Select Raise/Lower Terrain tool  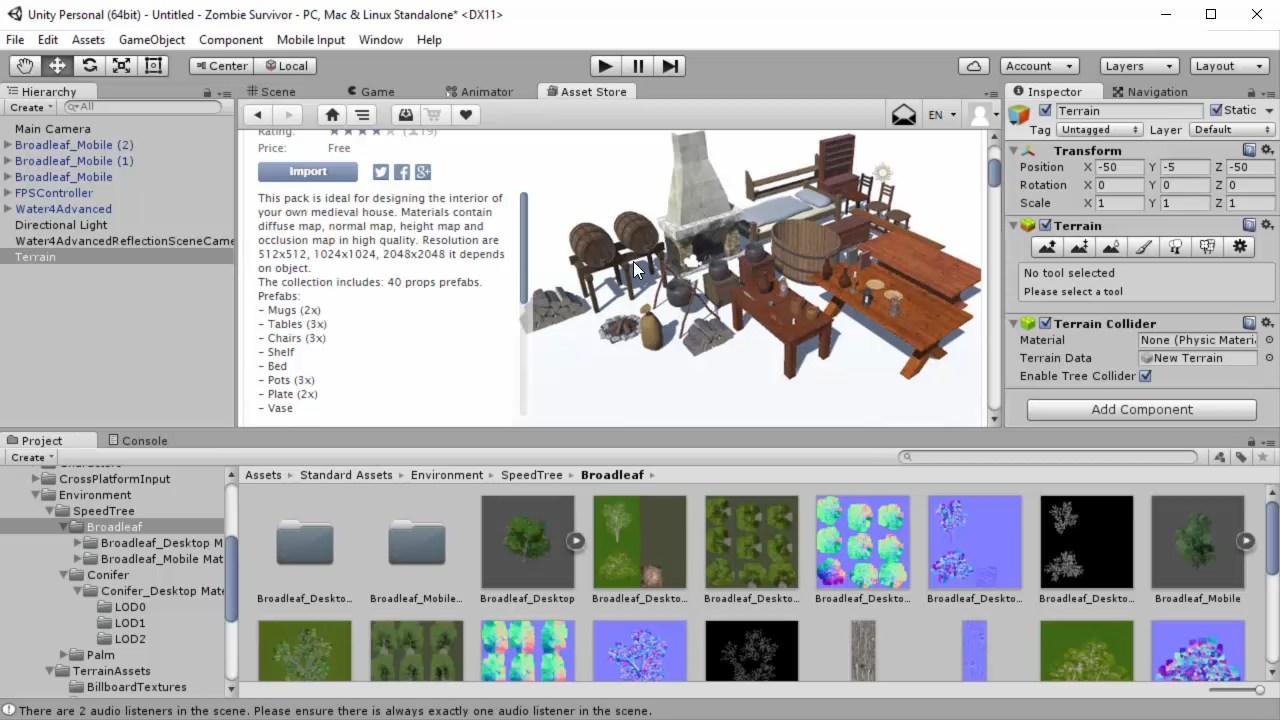tap(1047, 247)
